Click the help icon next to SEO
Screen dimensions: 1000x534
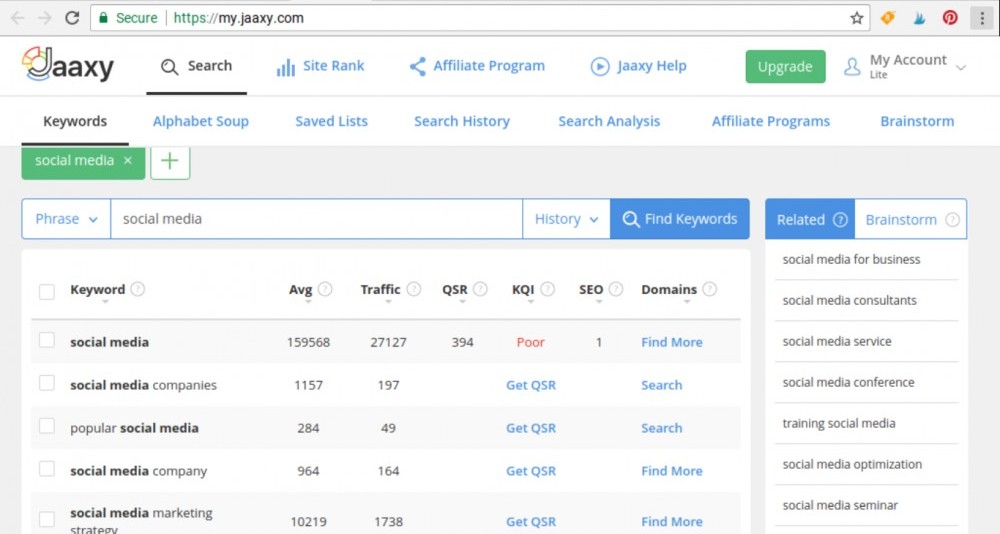(615, 289)
